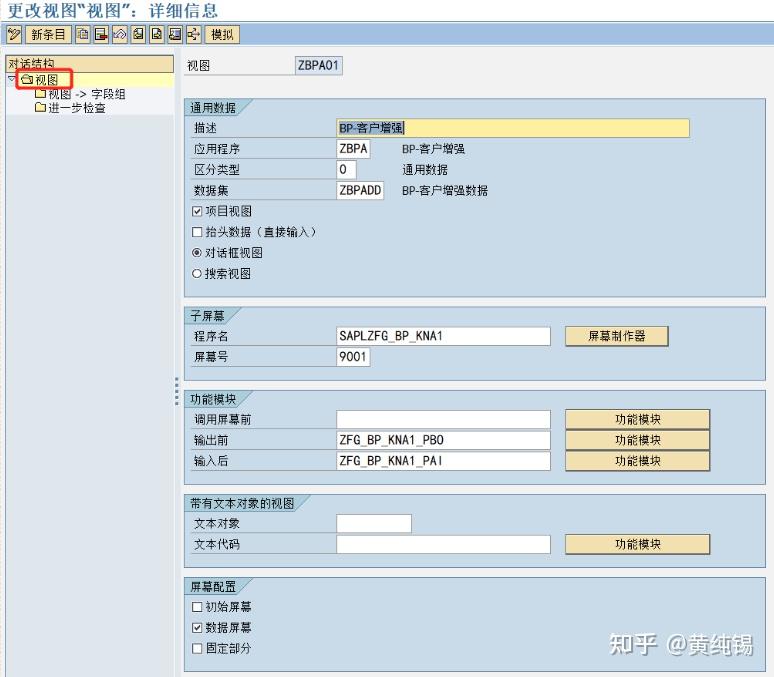Viewport: 774px width, 677px height.
Task: Click 输入后 field ZFG_BP_KNA1_PAI
Action: (443, 461)
